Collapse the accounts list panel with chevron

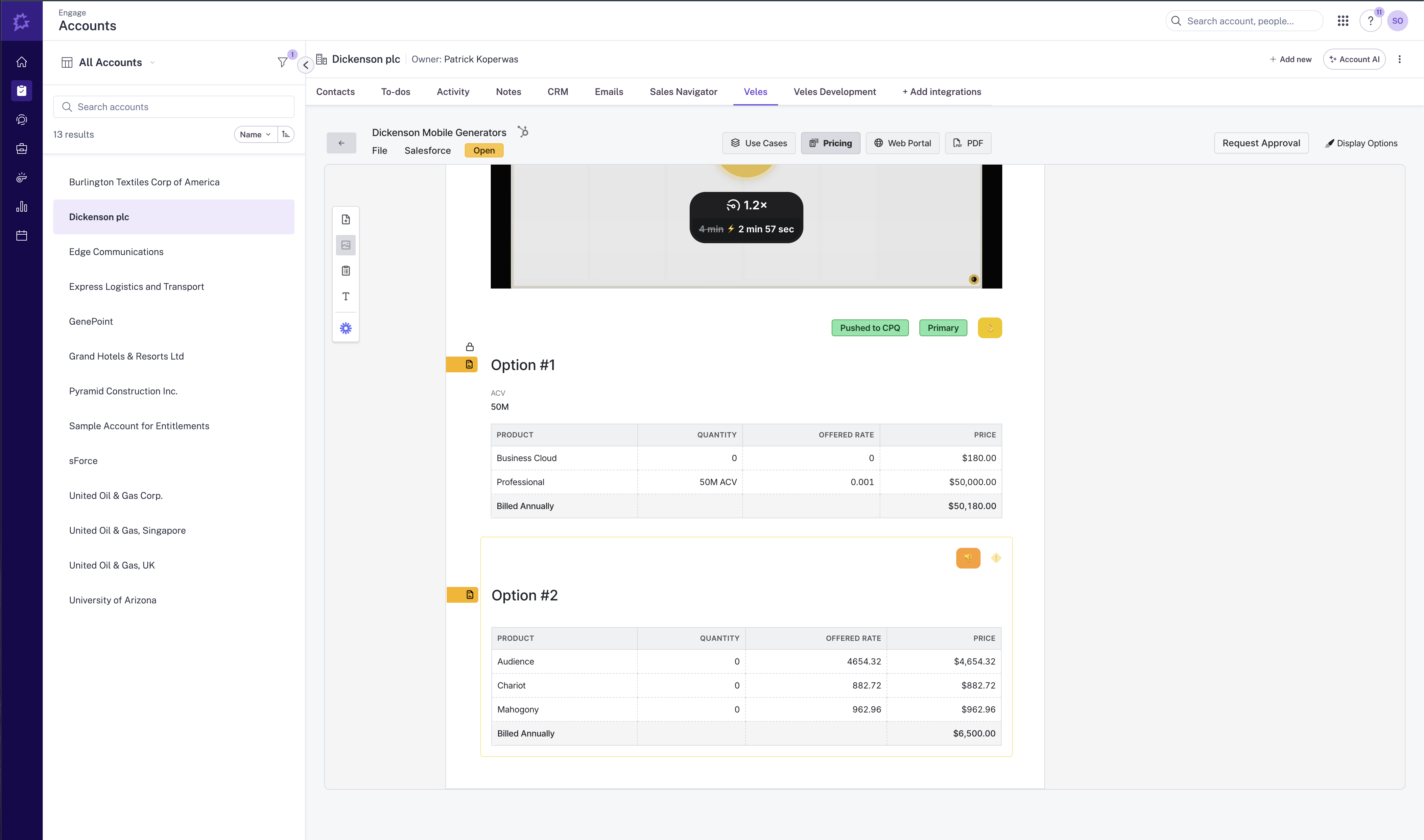pos(306,64)
